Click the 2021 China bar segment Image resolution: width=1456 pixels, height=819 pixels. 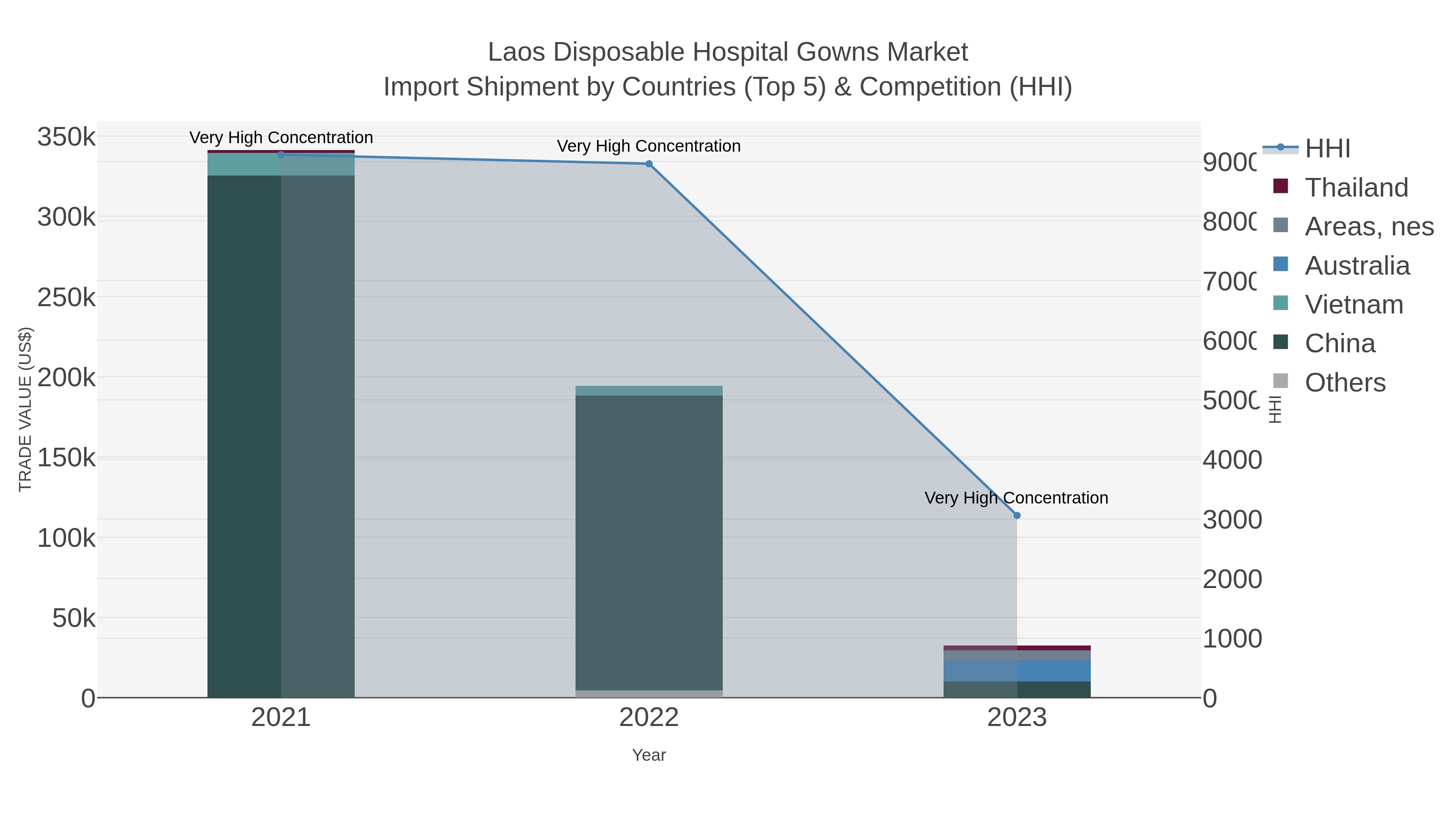click(281, 436)
